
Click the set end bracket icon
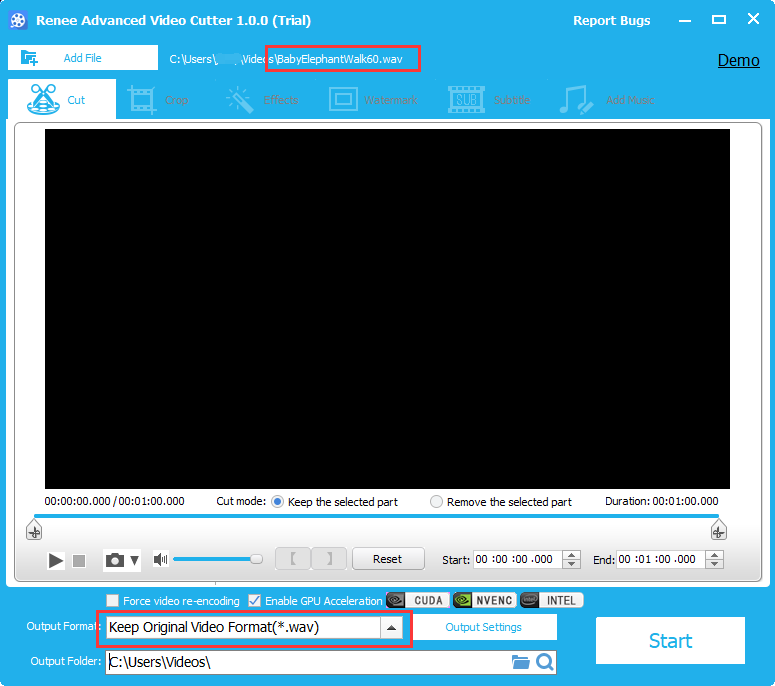pos(329,559)
